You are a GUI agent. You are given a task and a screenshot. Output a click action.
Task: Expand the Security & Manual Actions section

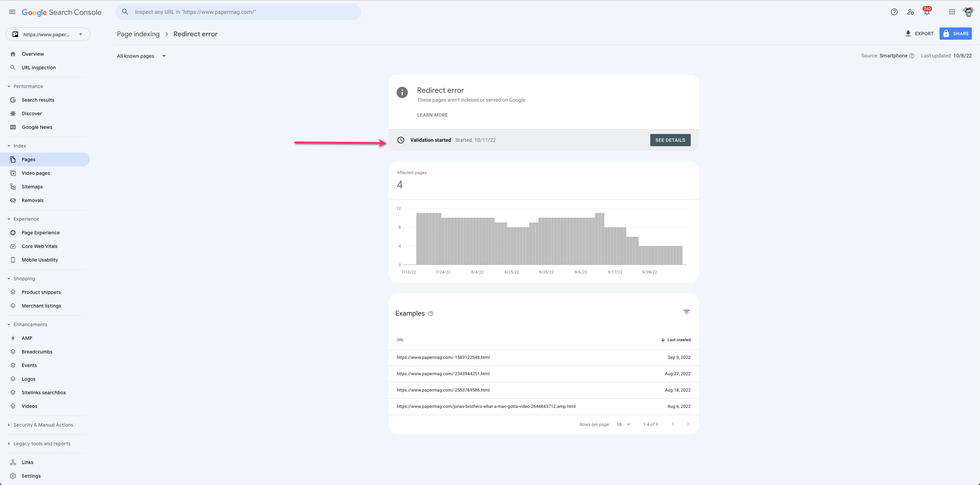pos(9,425)
